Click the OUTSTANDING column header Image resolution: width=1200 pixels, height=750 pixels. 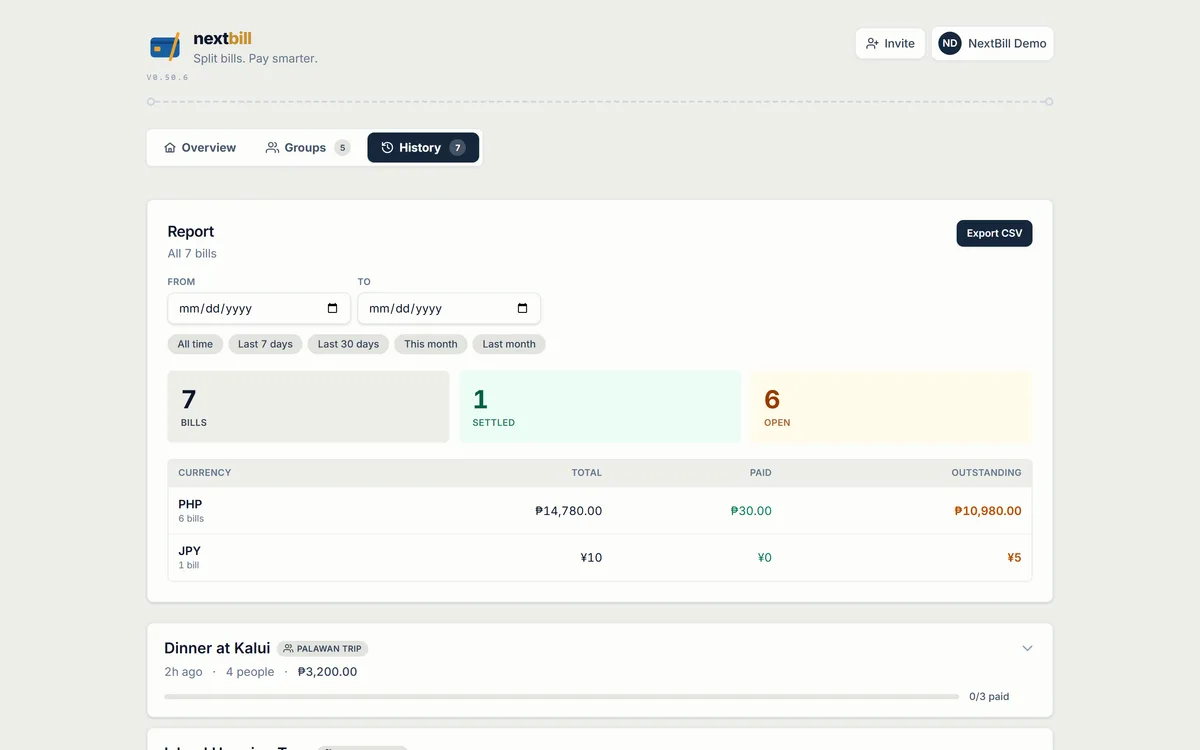tap(986, 473)
